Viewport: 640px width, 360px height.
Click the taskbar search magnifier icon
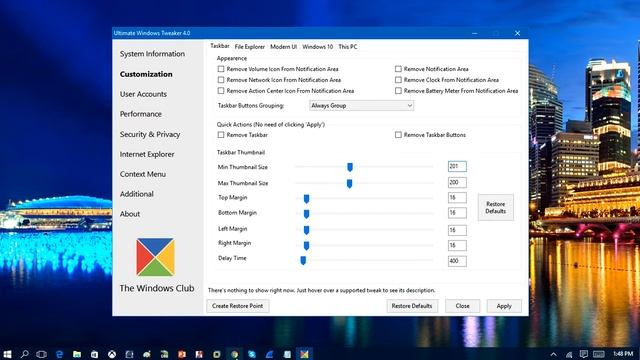pyautogui.click(x=24, y=354)
